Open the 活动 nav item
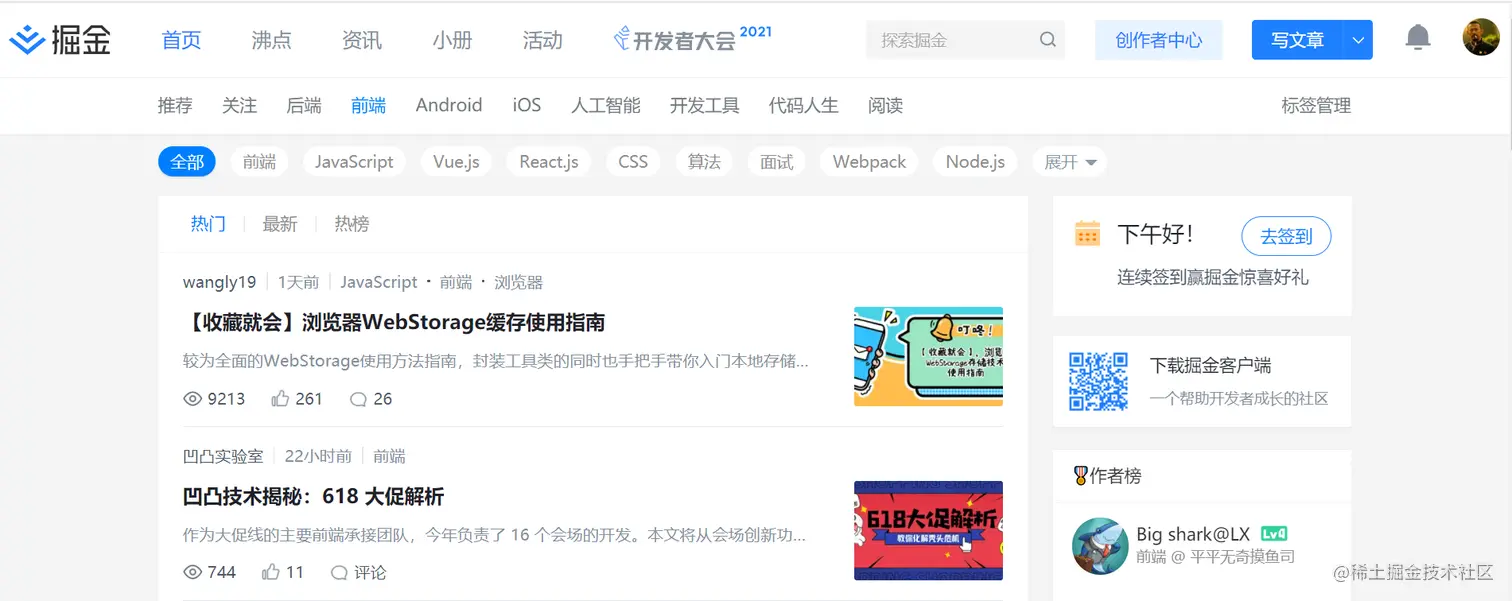1512x601 pixels. 543,40
